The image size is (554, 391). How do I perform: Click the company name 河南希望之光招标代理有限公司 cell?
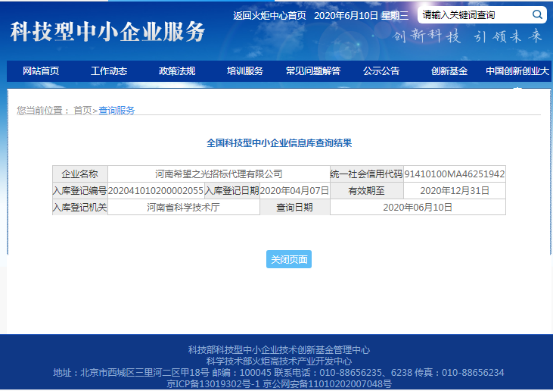click(x=219, y=174)
